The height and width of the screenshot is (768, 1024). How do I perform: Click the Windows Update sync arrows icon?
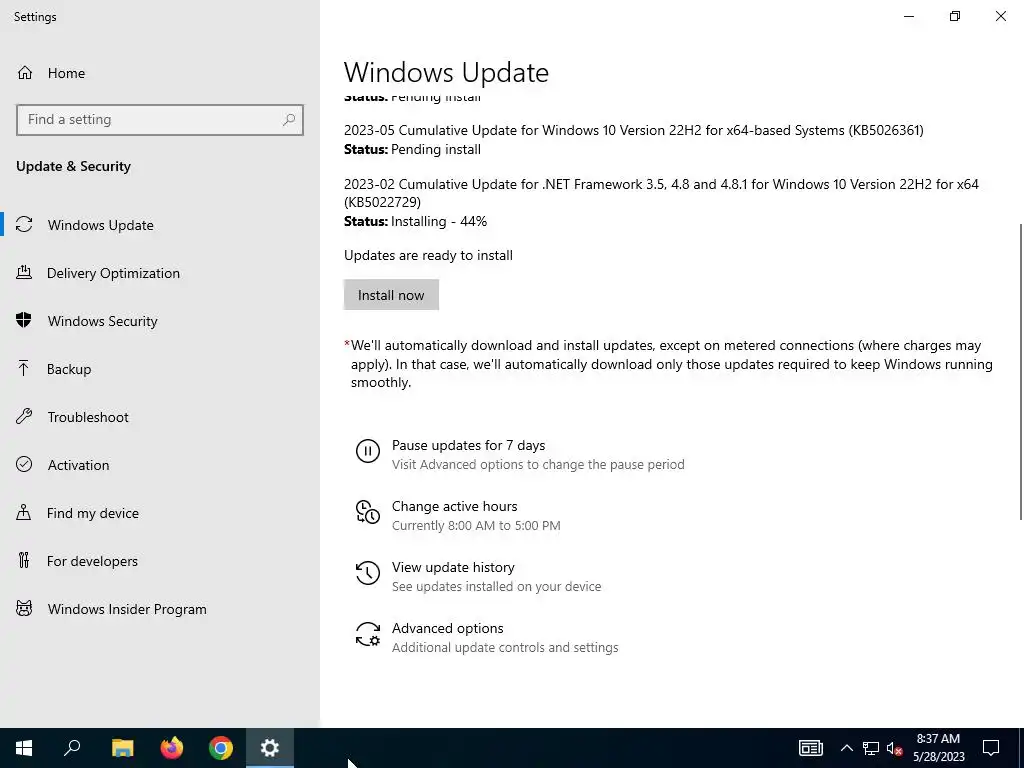[x=24, y=225]
